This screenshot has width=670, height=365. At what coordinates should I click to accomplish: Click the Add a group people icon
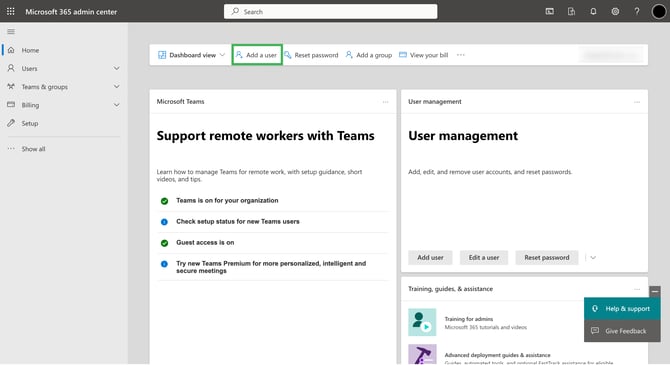click(x=349, y=55)
